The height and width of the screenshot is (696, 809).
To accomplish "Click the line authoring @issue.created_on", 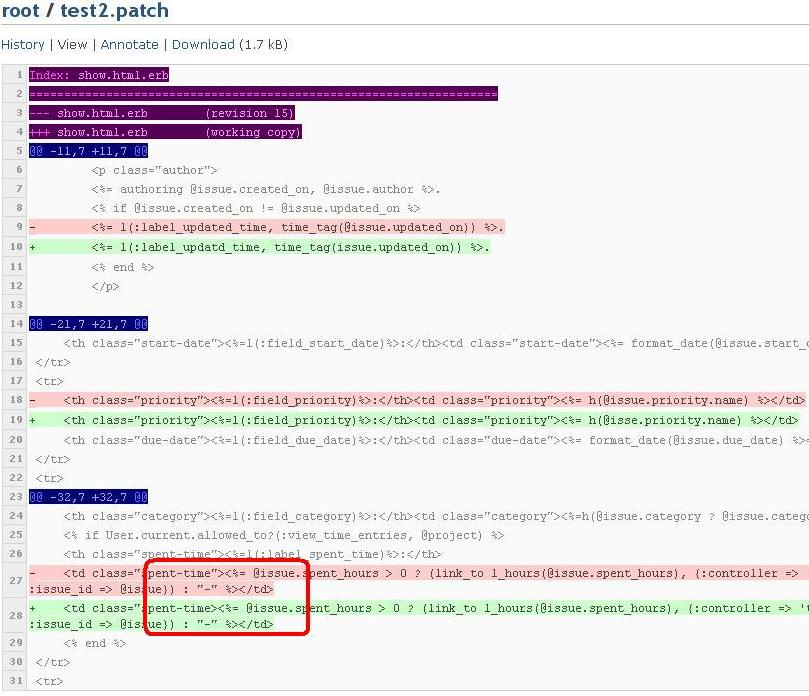I will pyautogui.click(x=266, y=189).
